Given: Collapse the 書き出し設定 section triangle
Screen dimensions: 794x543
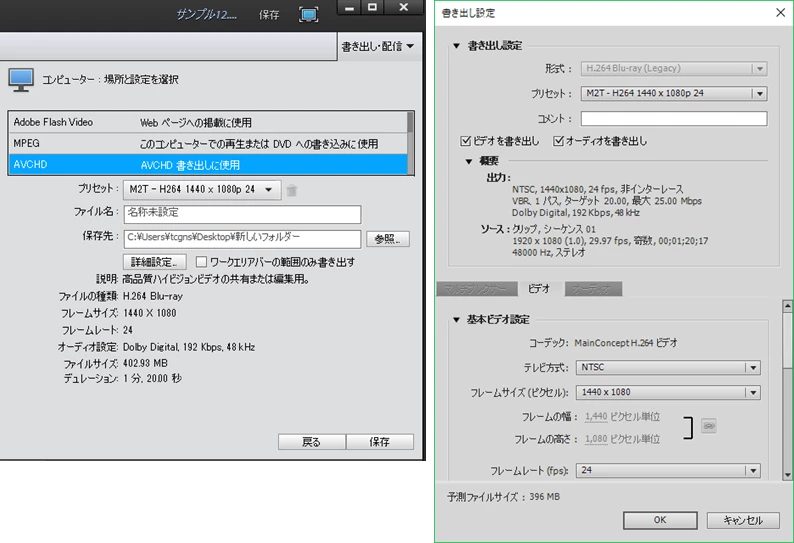Looking at the screenshot, I should coord(456,46).
